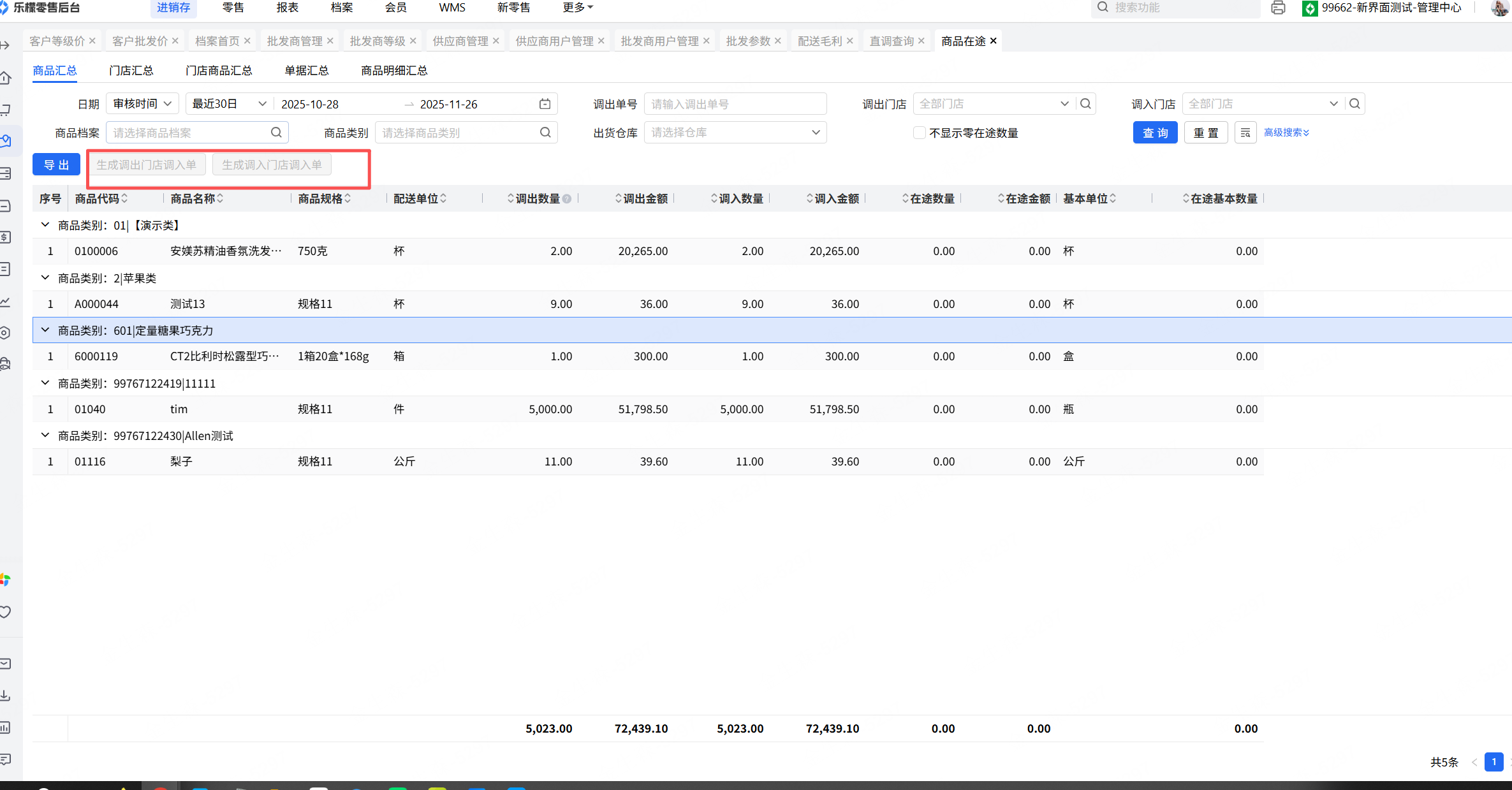This screenshot has height=790, width=1512.
Task: Close the 配送毛利 tab
Action: point(849,41)
